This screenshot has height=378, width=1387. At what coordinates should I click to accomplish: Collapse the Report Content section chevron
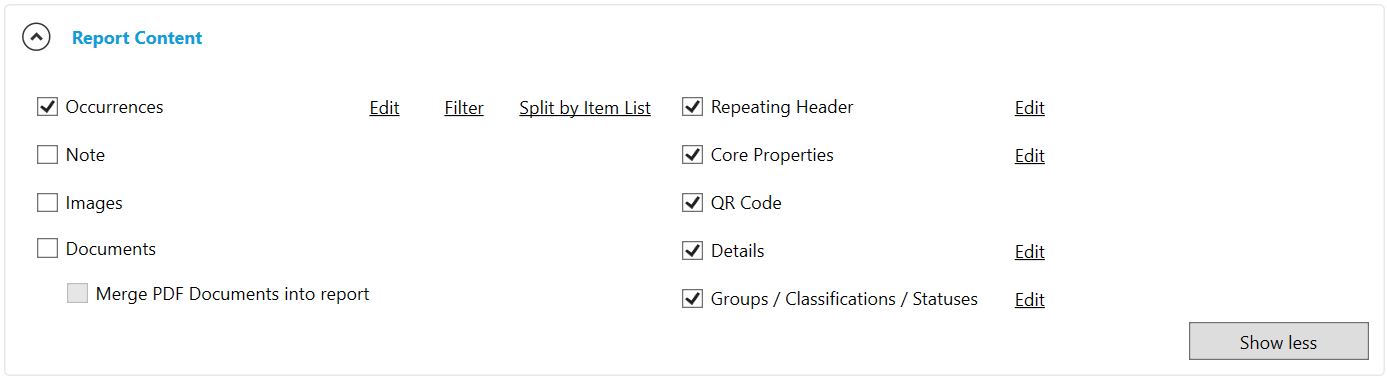[x=37, y=38]
